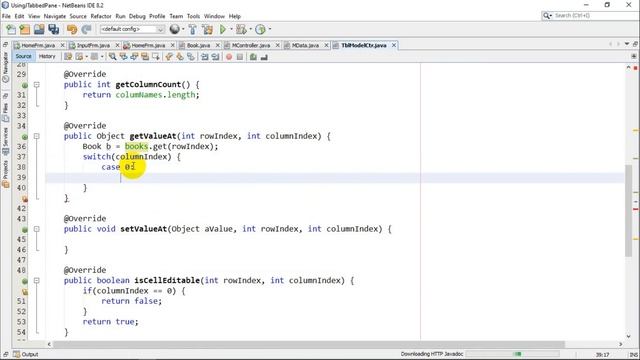Close the Book.java tab
The width and height of the screenshot is (640, 360).
(218, 45)
